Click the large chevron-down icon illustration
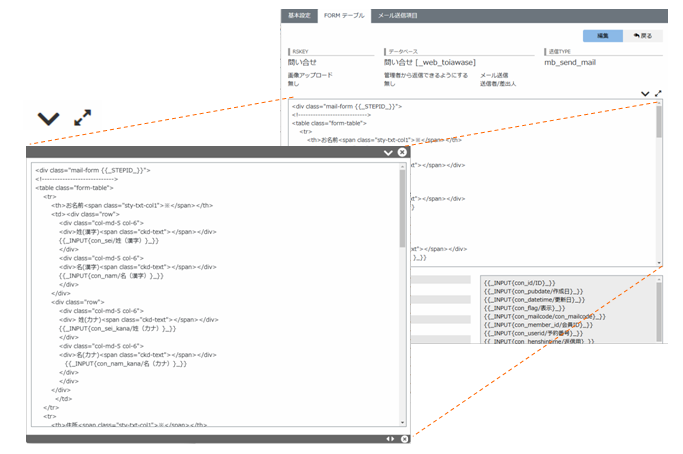683x454 pixels. [x=48, y=118]
